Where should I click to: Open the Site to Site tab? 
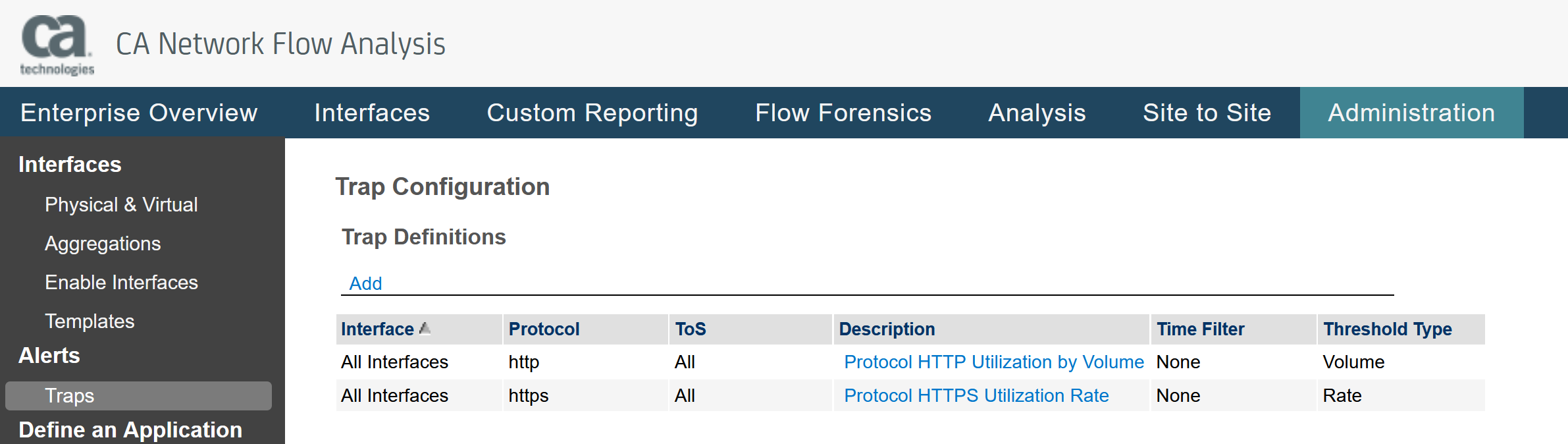click(1207, 113)
